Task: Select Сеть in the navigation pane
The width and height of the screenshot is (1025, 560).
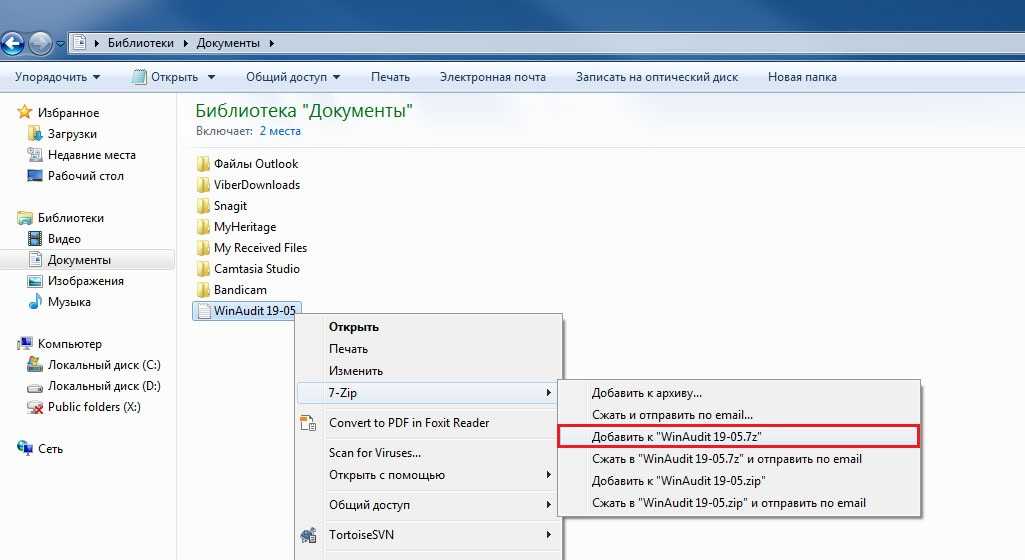Action: [50, 449]
